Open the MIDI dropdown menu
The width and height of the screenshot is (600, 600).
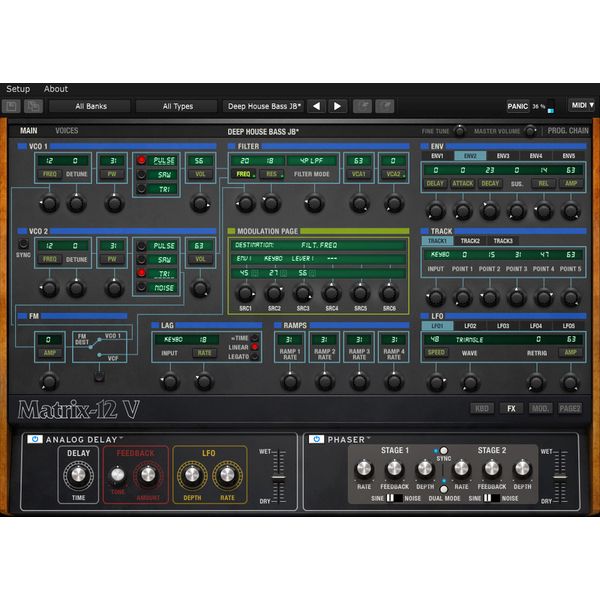[x=582, y=105]
